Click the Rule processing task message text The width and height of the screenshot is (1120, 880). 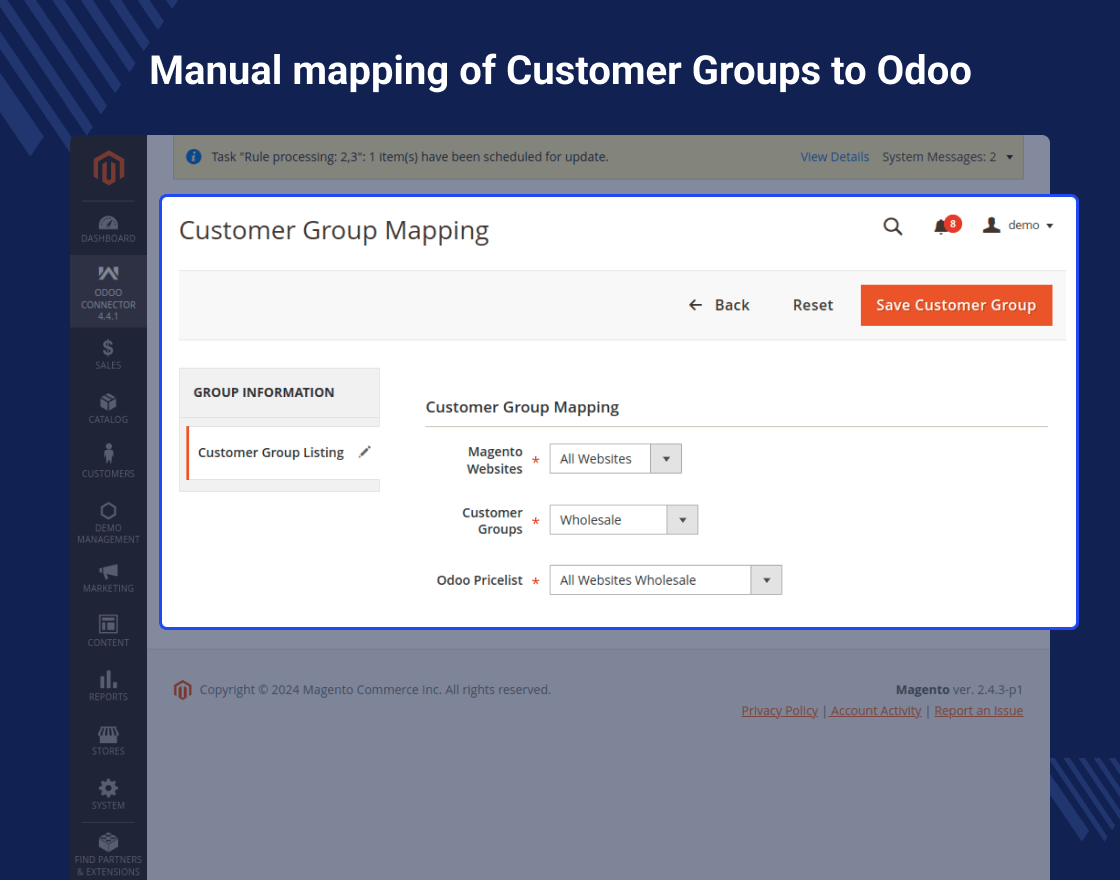click(410, 156)
